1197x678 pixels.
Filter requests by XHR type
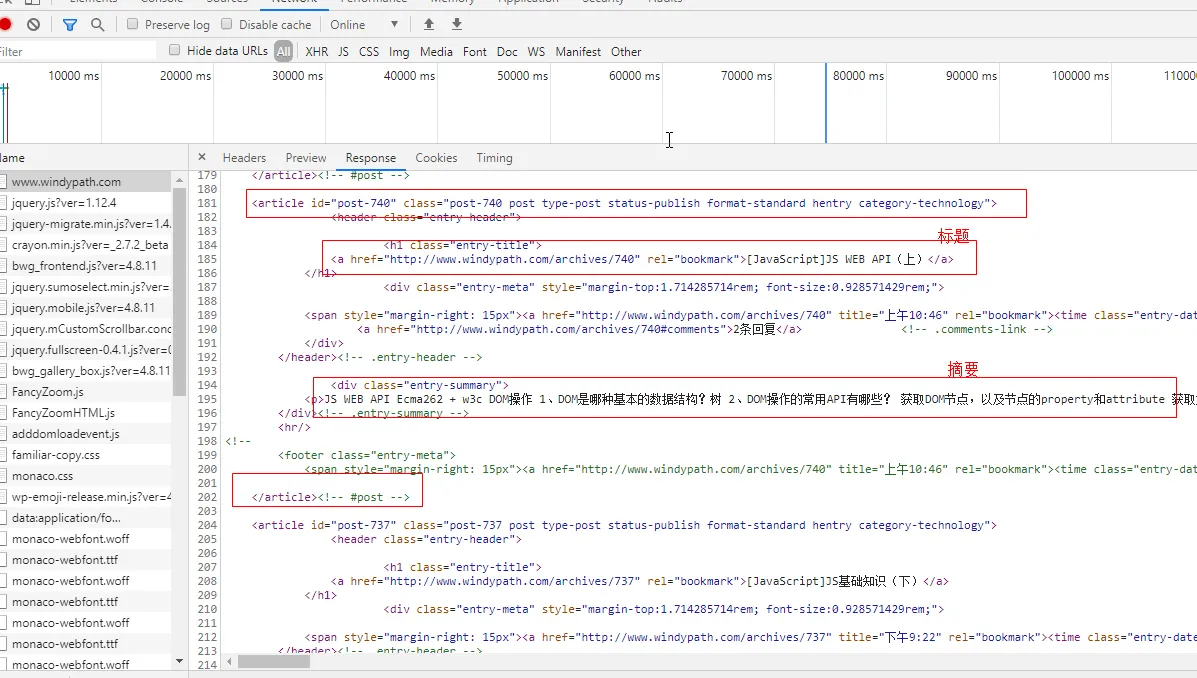point(316,51)
